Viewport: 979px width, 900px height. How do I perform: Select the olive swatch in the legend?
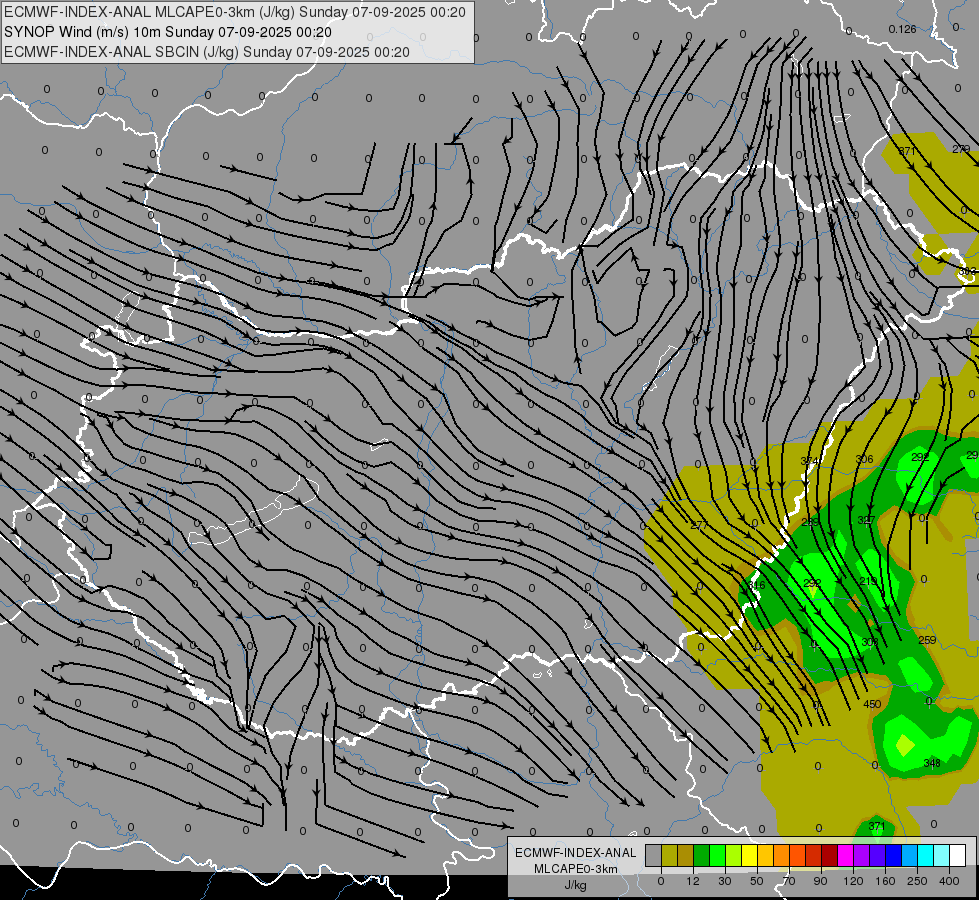[x=669, y=856]
